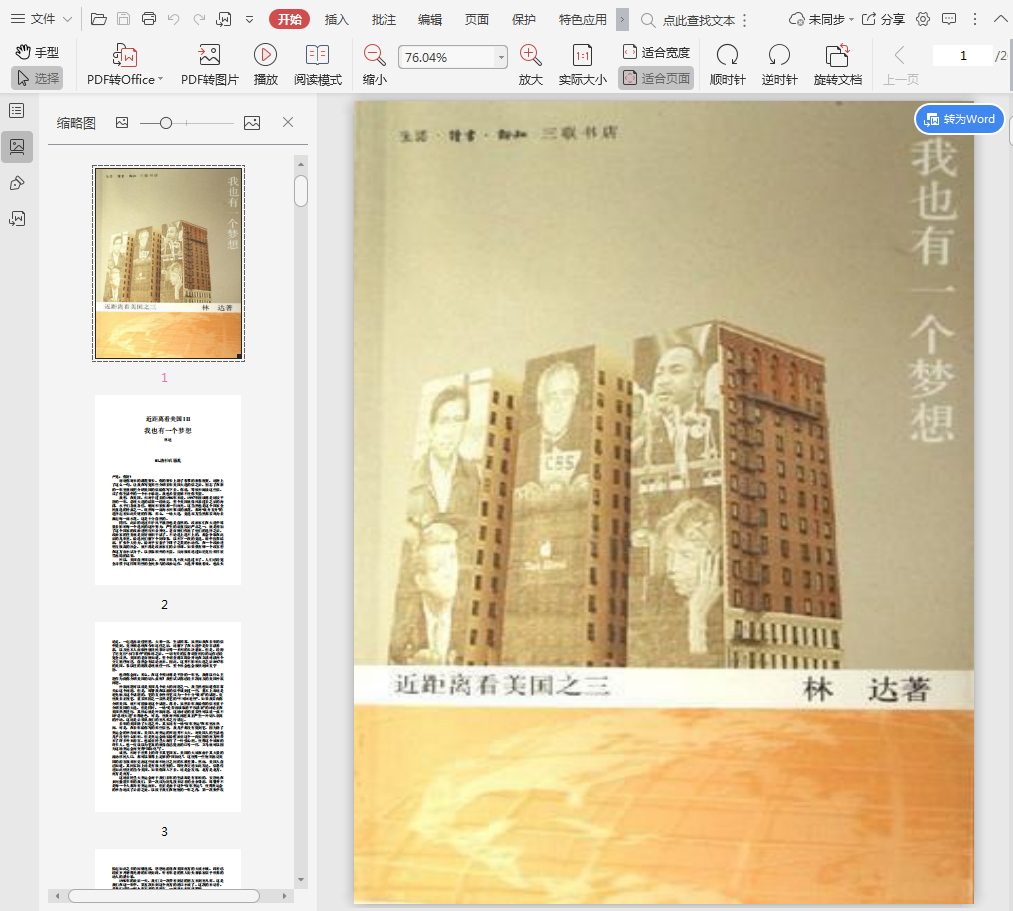Screen dimensions: 1013x911
Task: Collapse the ribbon with the up chevron
Action: pyautogui.click(x=1000, y=19)
